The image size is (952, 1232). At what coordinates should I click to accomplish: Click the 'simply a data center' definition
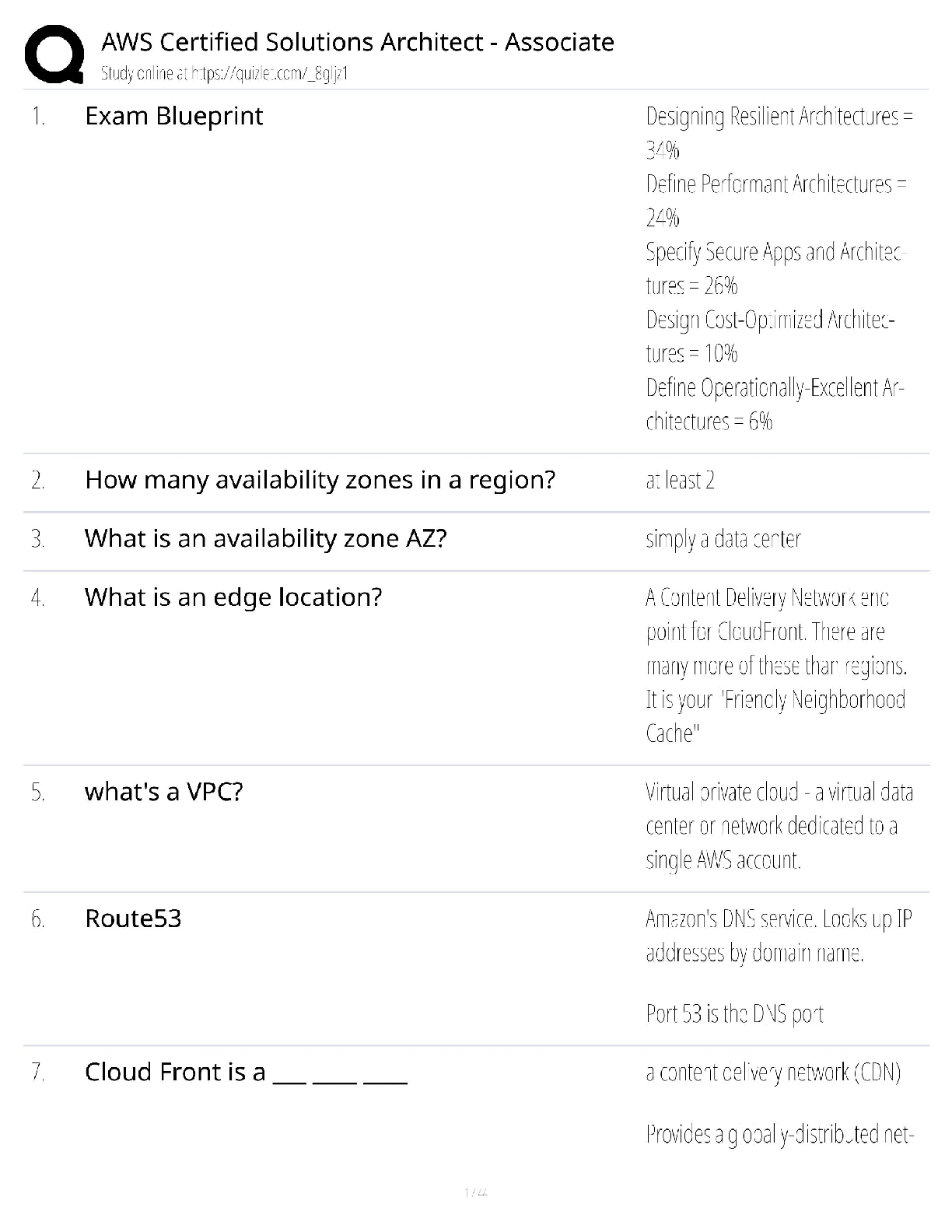(x=723, y=539)
